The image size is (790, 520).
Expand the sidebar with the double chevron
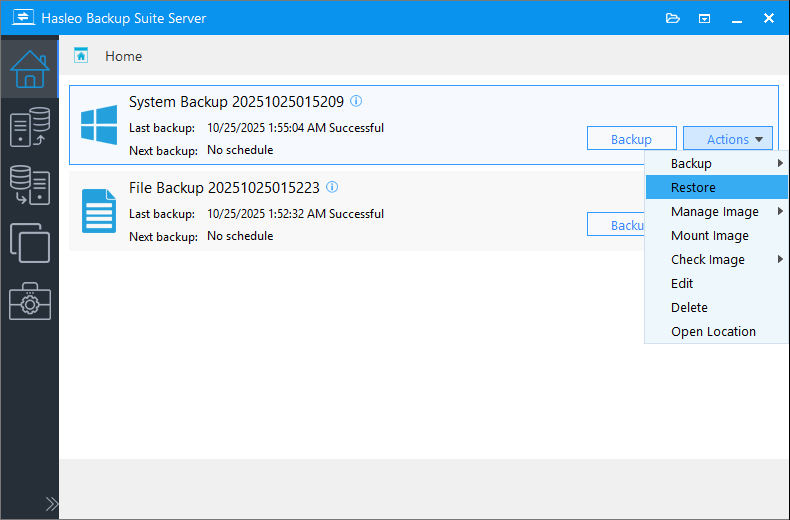tap(51, 504)
